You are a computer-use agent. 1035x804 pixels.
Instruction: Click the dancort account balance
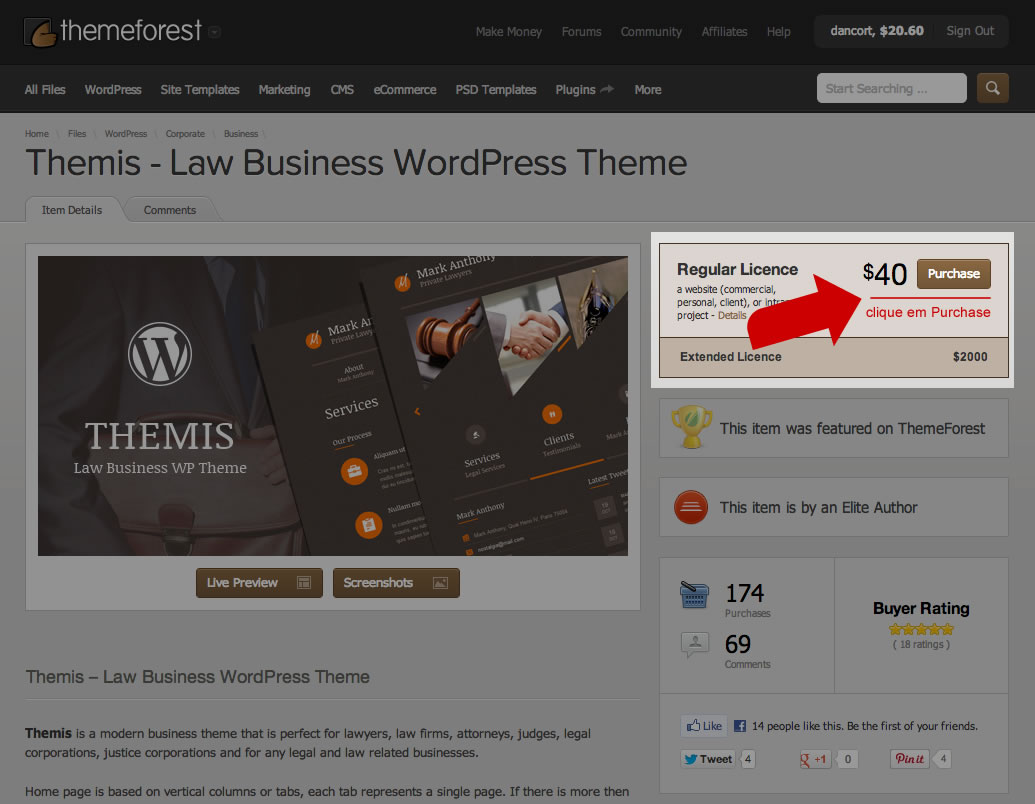877,31
